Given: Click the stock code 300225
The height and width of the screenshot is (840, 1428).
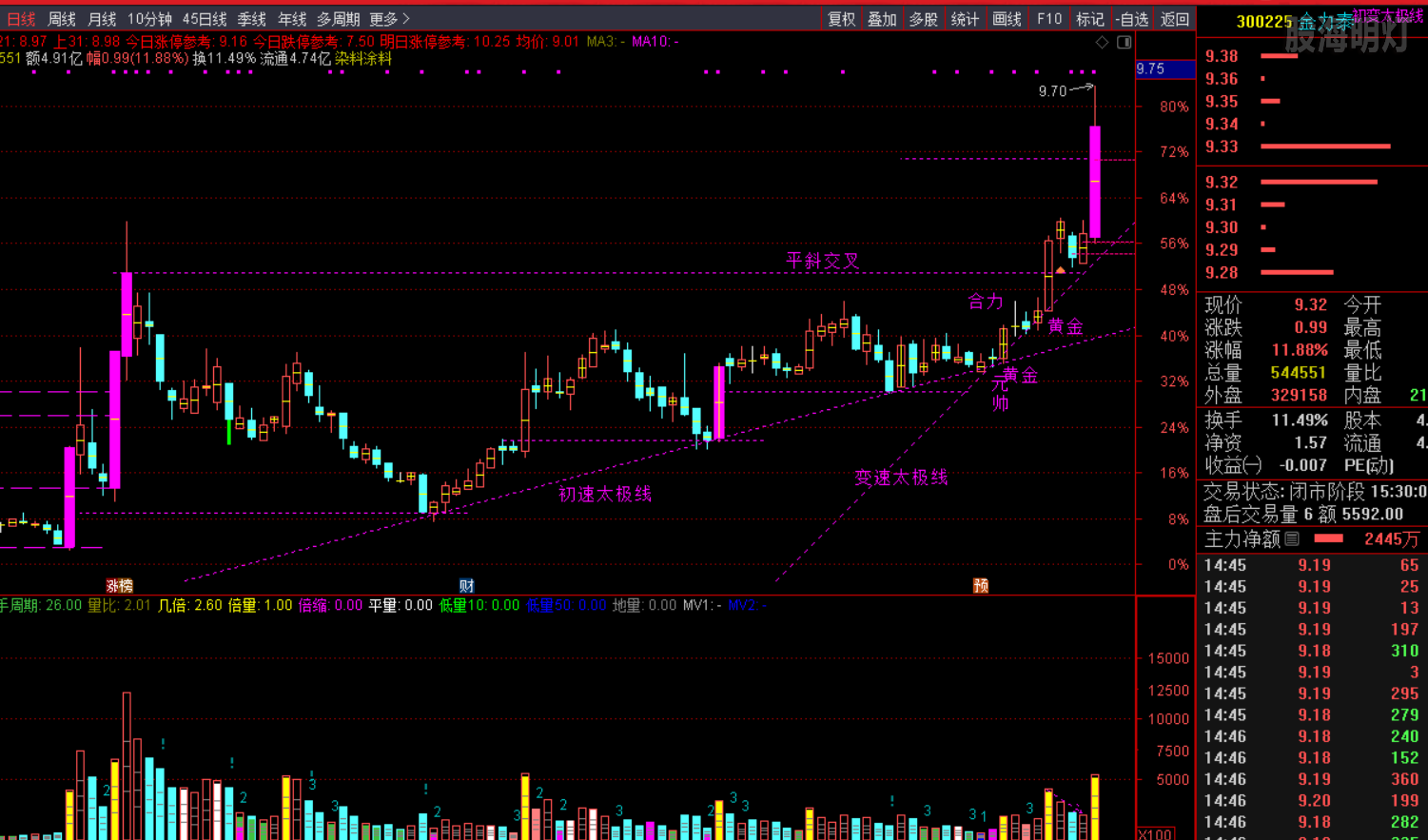Looking at the screenshot, I should coord(1264,22).
